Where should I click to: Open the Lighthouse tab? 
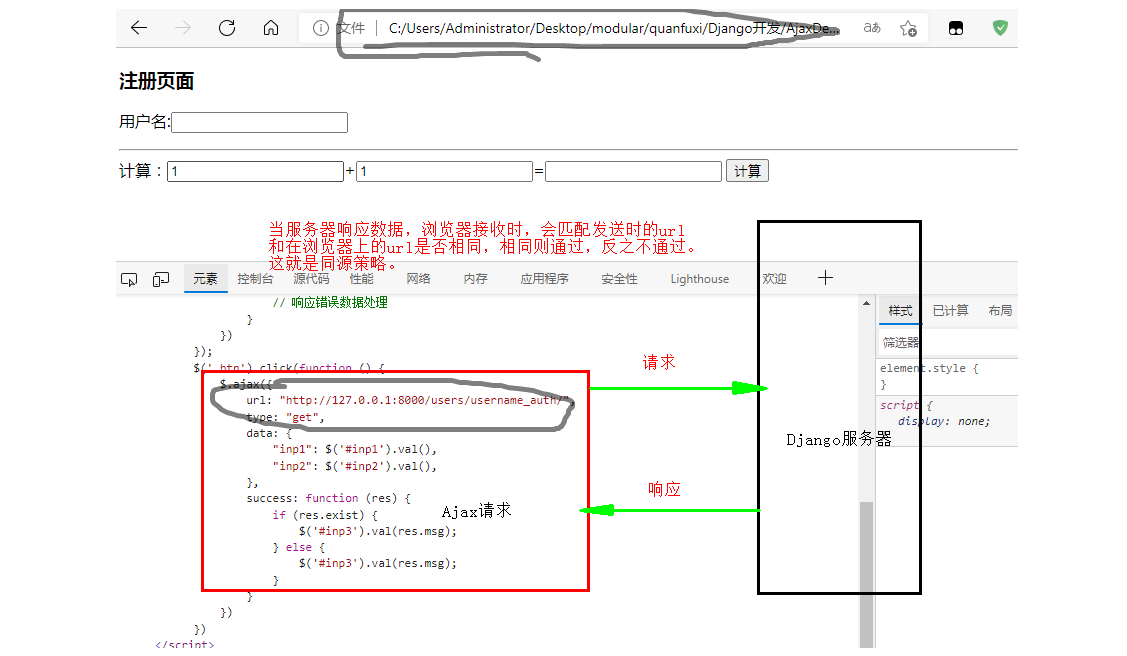699,279
